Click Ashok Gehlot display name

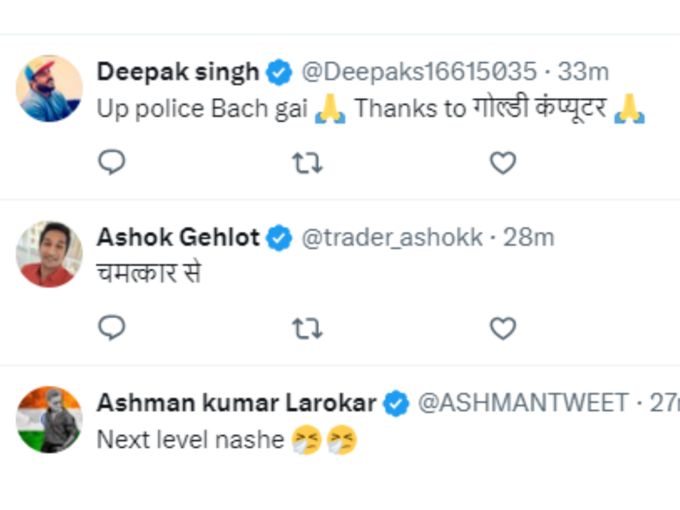tap(178, 237)
